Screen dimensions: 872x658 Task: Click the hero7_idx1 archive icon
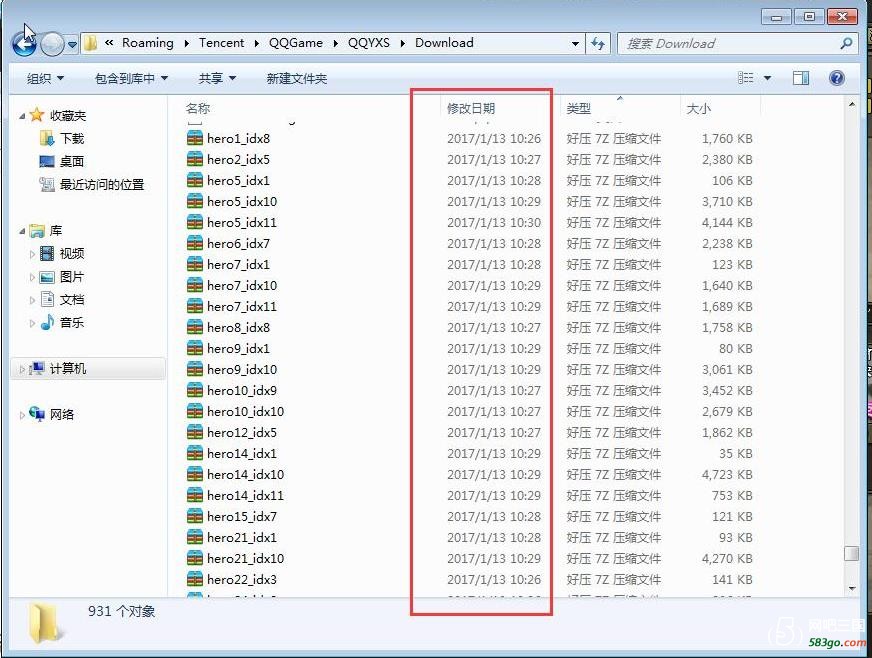pos(195,264)
